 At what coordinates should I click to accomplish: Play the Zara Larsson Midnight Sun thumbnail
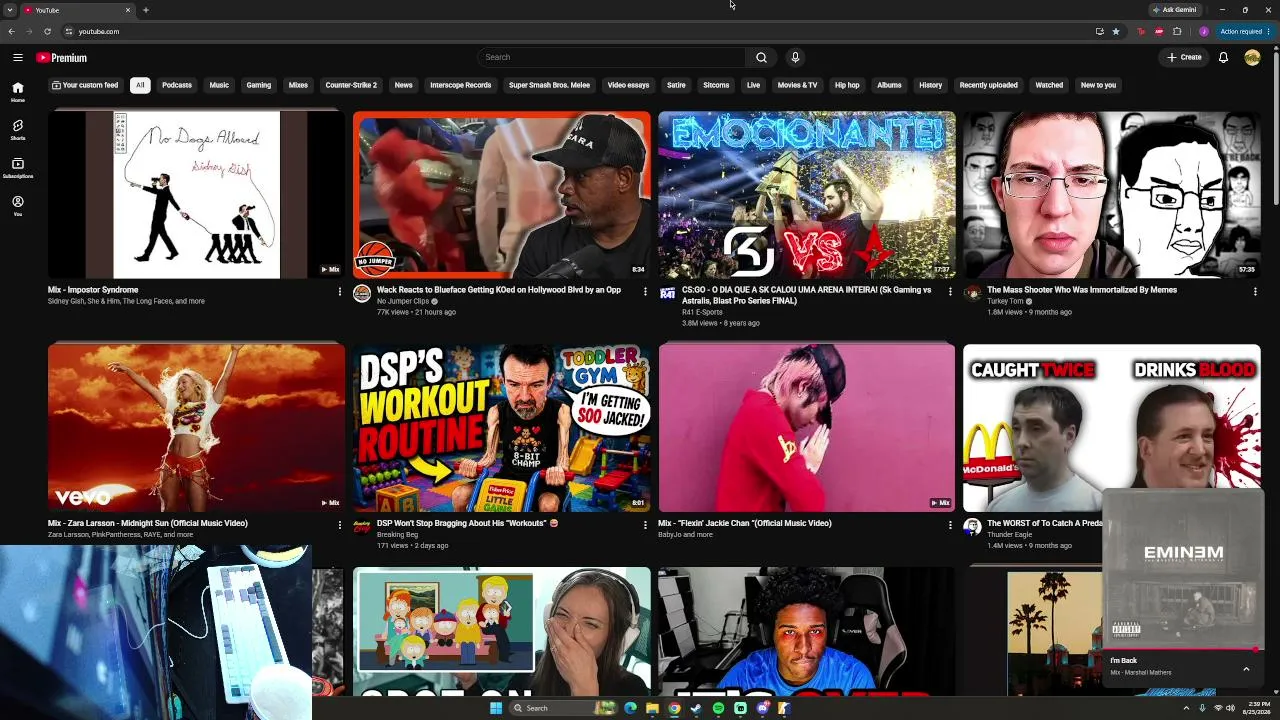(x=196, y=428)
